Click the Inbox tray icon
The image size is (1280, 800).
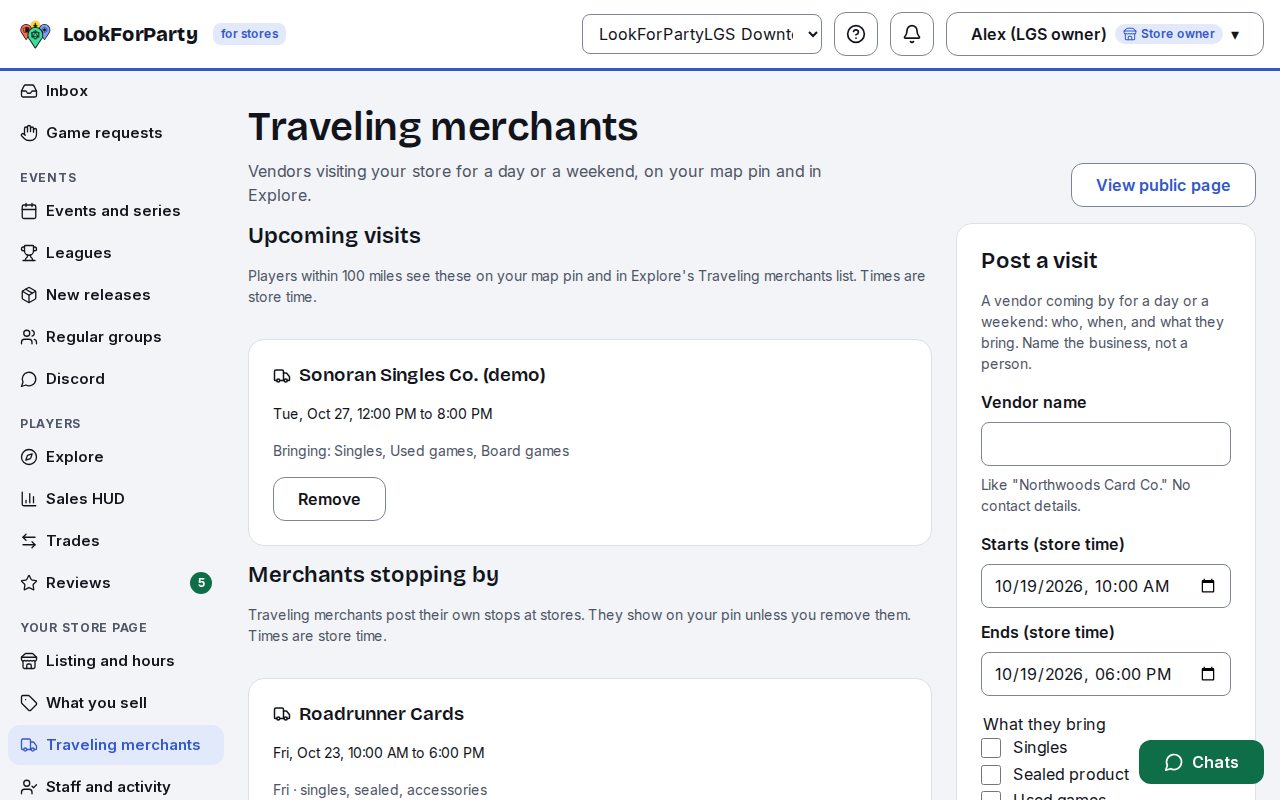click(x=29, y=91)
